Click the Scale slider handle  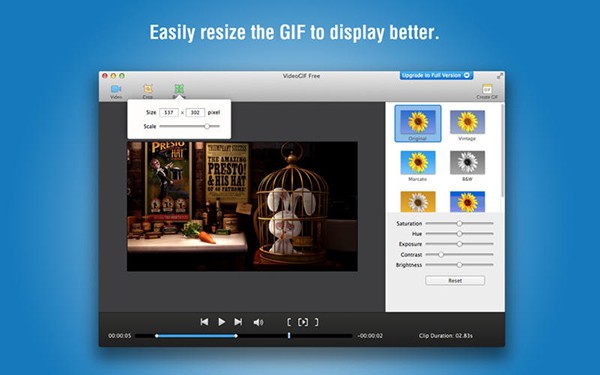(207, 126)
